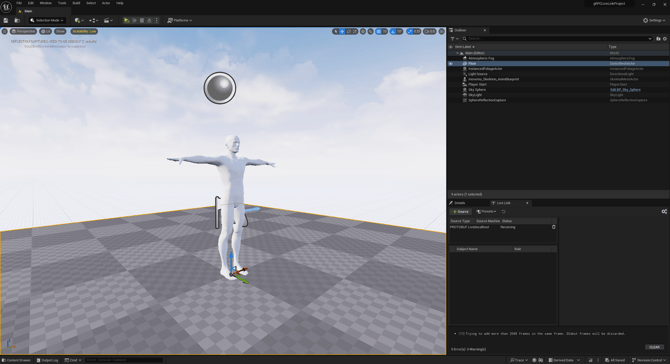Open the grid snap value dropdown

[385, 31]
